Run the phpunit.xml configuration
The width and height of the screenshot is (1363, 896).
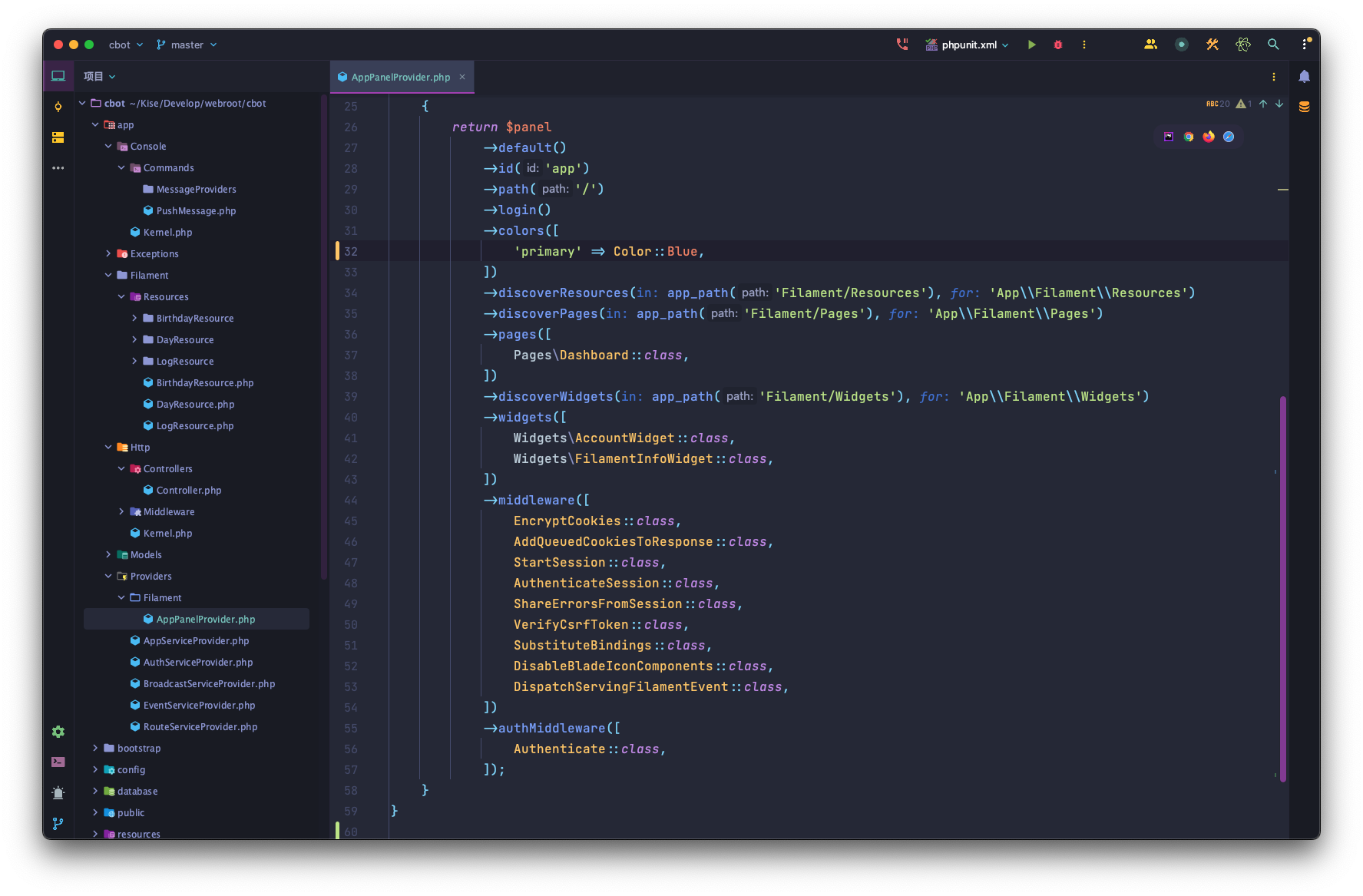pos(1031,45)
